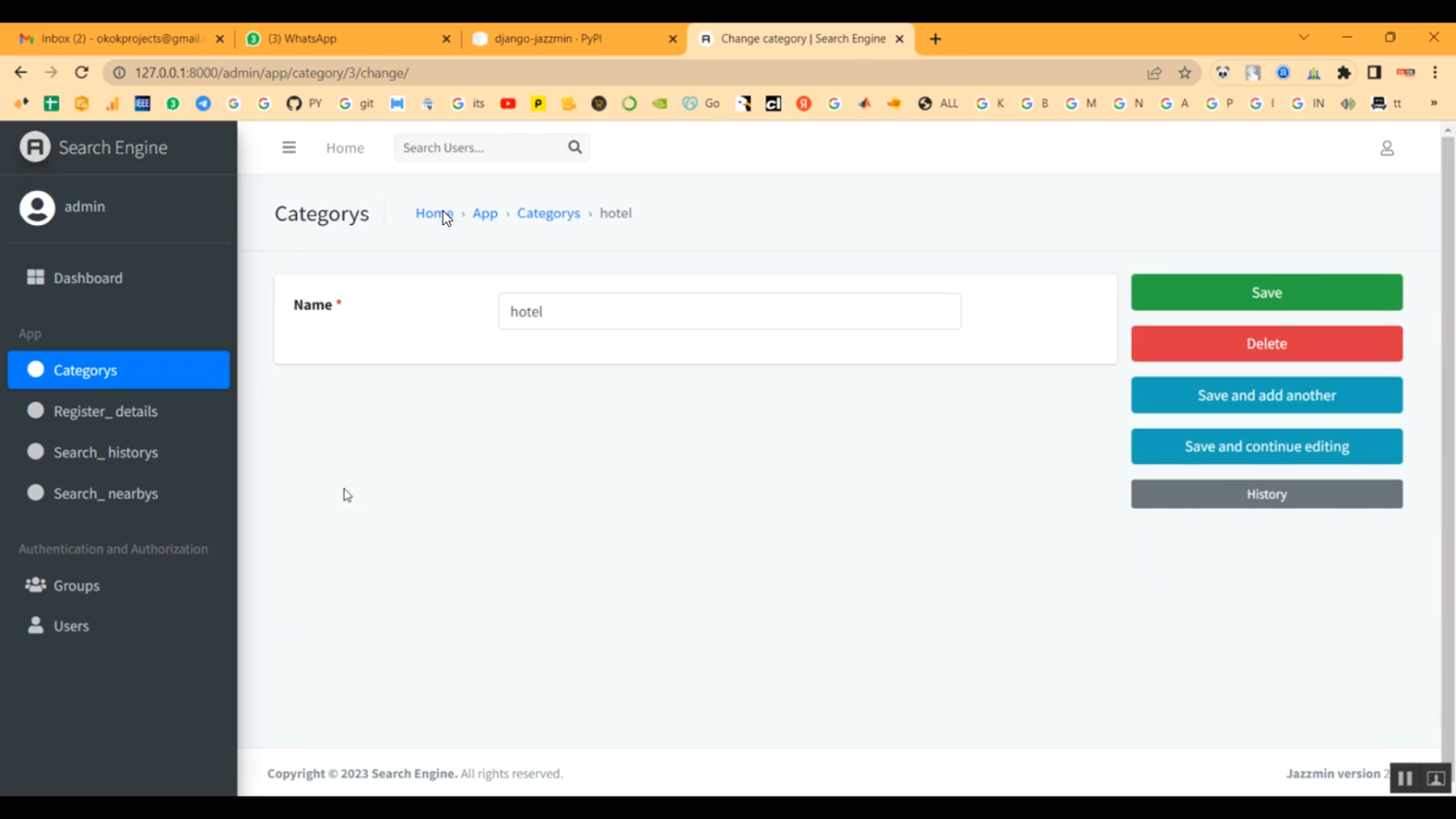Open the tt bookmark
Screen dimensions: 1456x819
(1386, 103)
